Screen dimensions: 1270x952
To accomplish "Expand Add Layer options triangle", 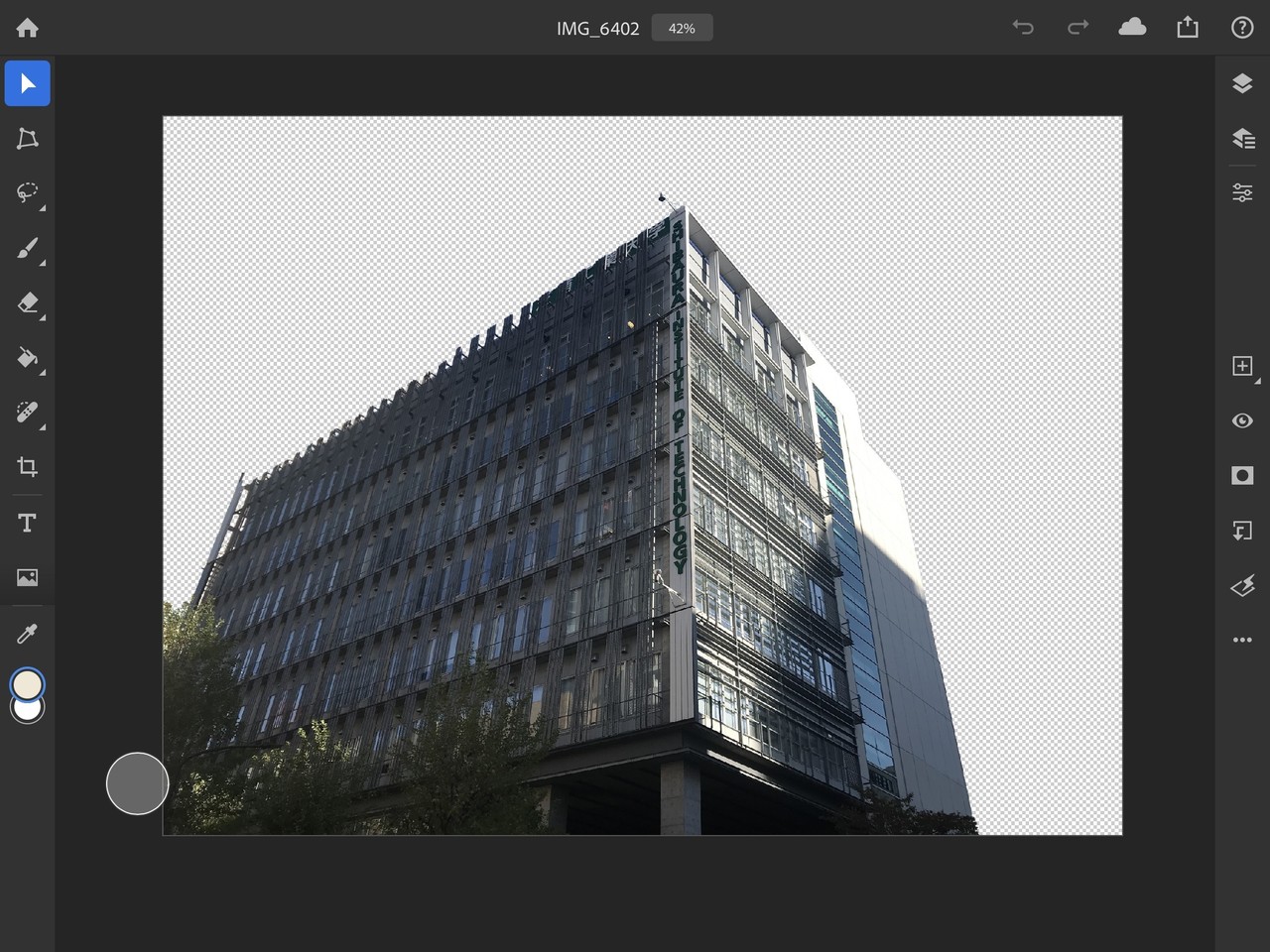I will point(1258,381).
